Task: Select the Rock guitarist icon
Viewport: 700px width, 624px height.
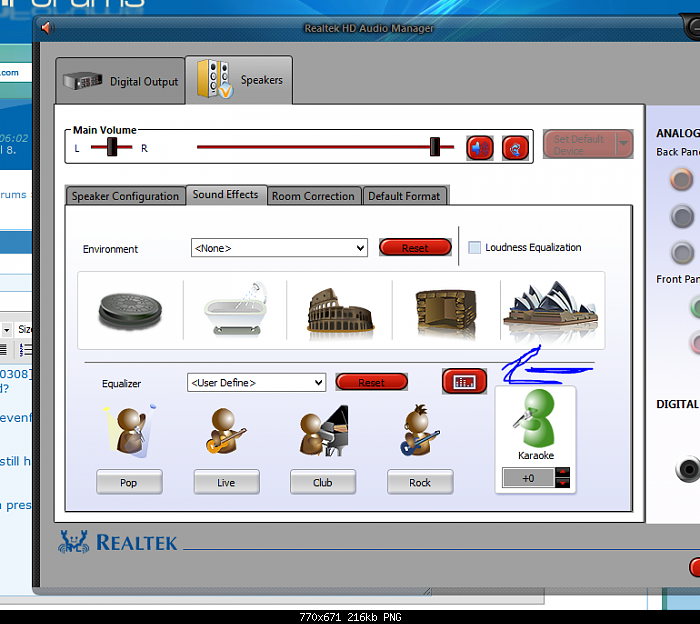Action: pos(420,430)
